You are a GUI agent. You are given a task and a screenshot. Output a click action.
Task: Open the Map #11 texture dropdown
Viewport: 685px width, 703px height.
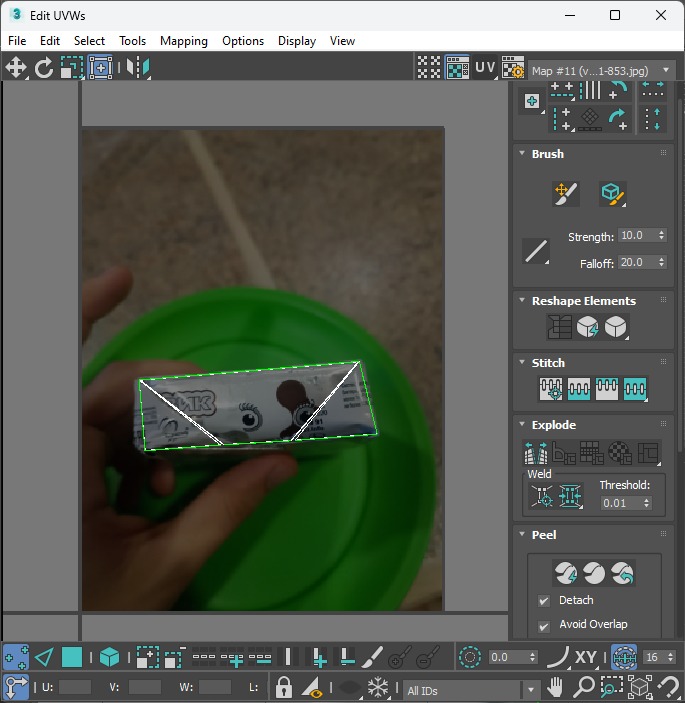pyautogui.click(x=602, y=70)
